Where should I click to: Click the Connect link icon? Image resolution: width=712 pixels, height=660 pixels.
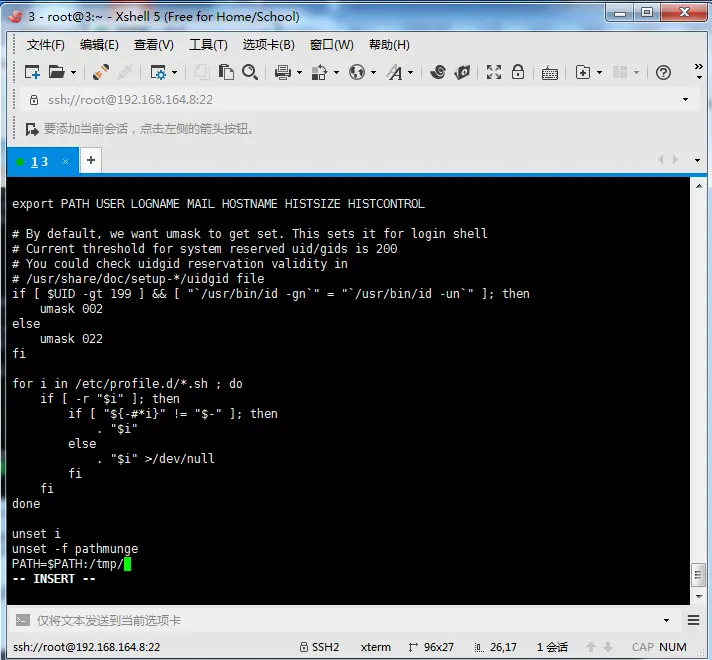click(x=100, y=72)
